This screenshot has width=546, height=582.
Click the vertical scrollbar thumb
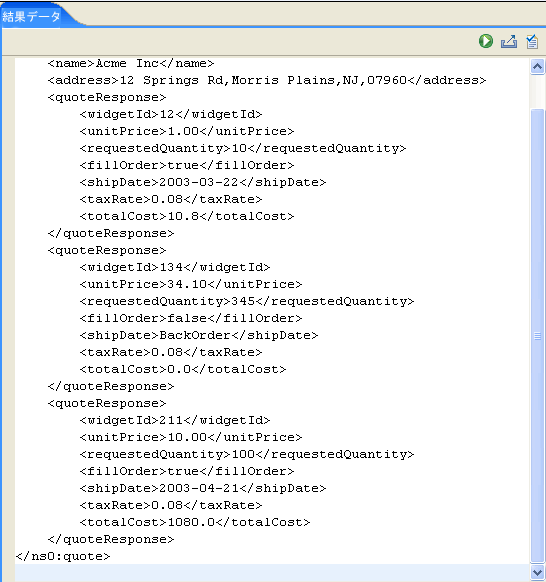click(537, 336)
